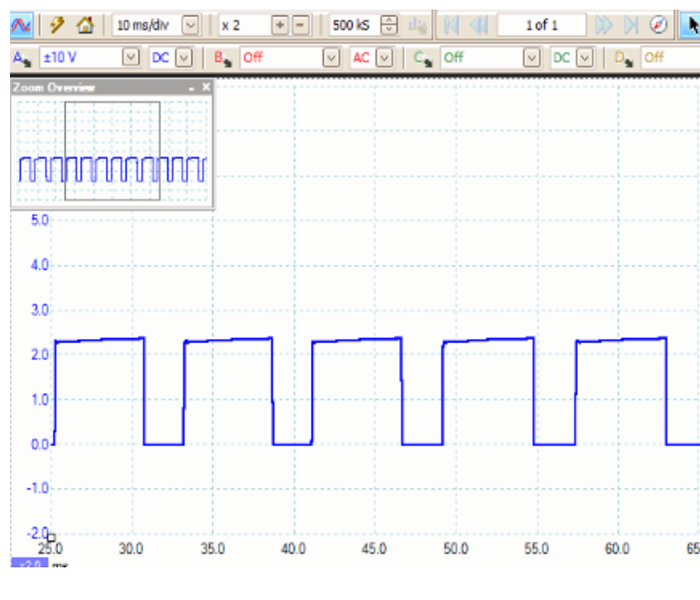Click the -1.0 voltage axis label

38,488
